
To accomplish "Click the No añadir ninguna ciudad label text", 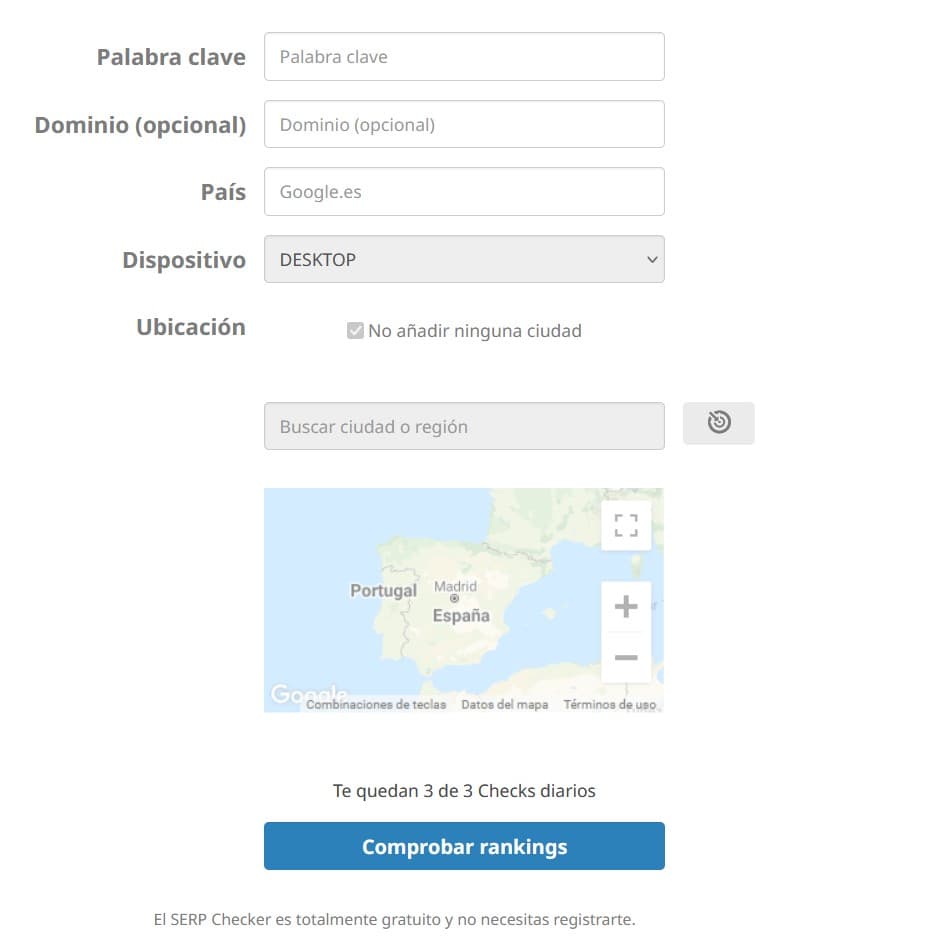I will [x=475, y=331].
